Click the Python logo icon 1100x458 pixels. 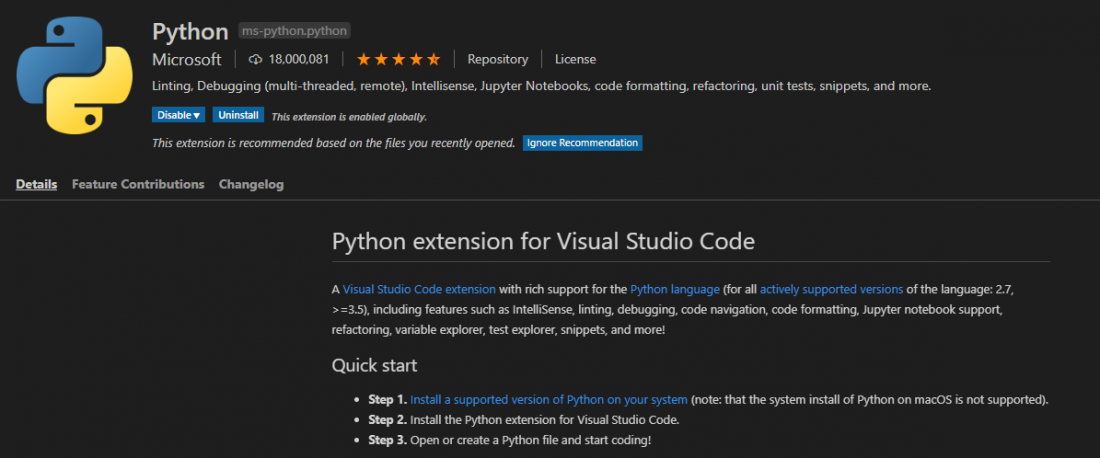pyautogui.click(x=74, y=76)
